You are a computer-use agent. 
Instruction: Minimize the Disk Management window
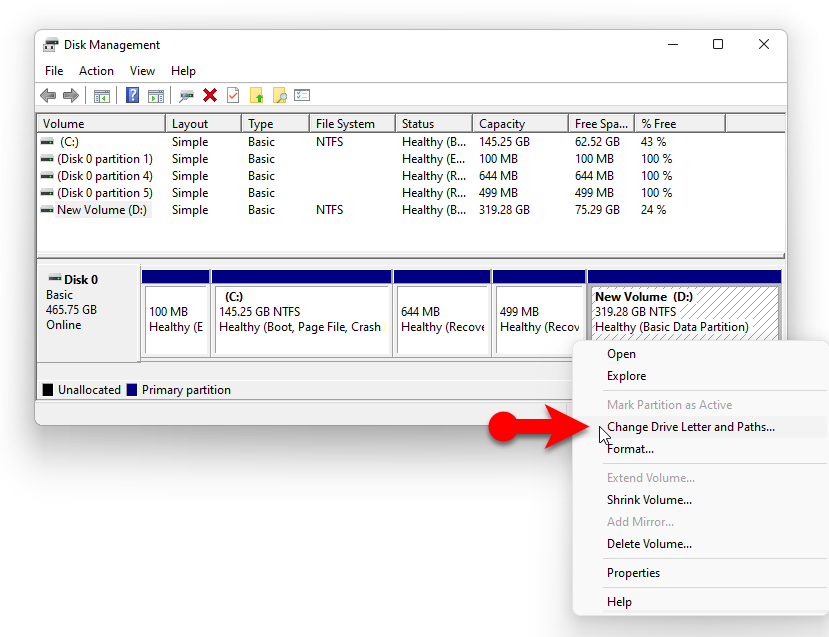click(x=673, y=44)
